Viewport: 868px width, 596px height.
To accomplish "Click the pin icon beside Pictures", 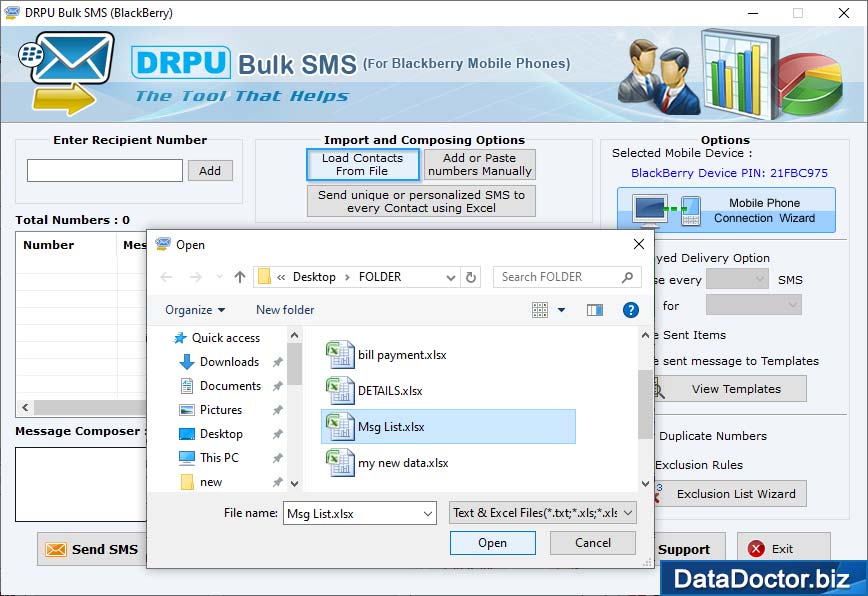I will coord(277,410).
